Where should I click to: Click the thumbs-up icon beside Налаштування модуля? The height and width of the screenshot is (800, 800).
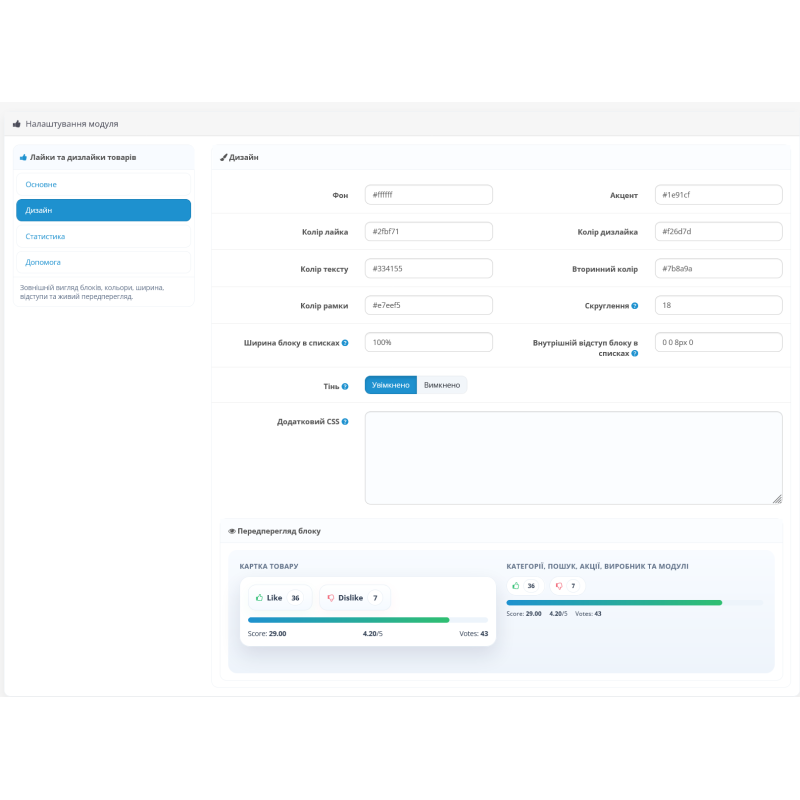pyautogui.click(x=16, y=124)
